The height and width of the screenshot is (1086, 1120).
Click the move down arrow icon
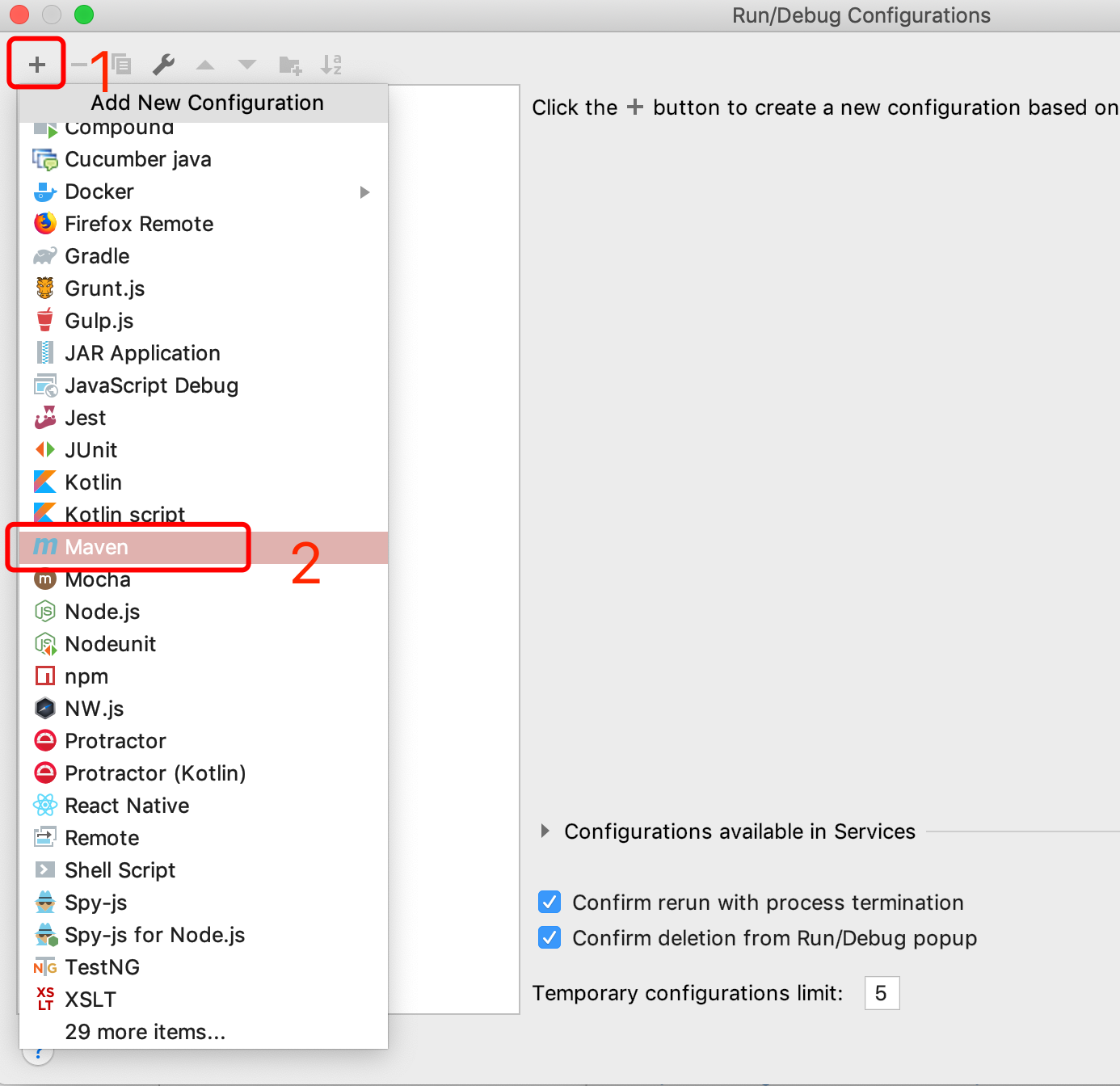click(x=247, y=65)
